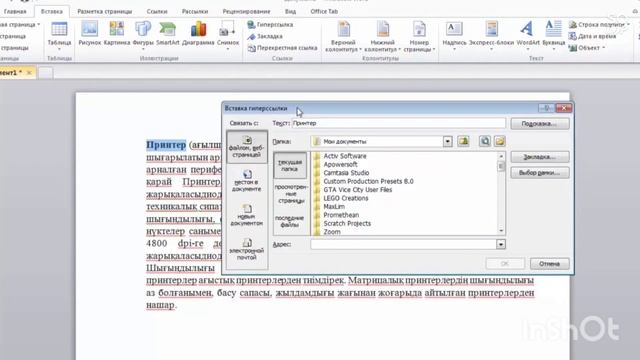The width and height of the screenshot is (640, 360).
Task: Cancel the hyperlink dialog with Отмена
Action: [x=549, y=264]
